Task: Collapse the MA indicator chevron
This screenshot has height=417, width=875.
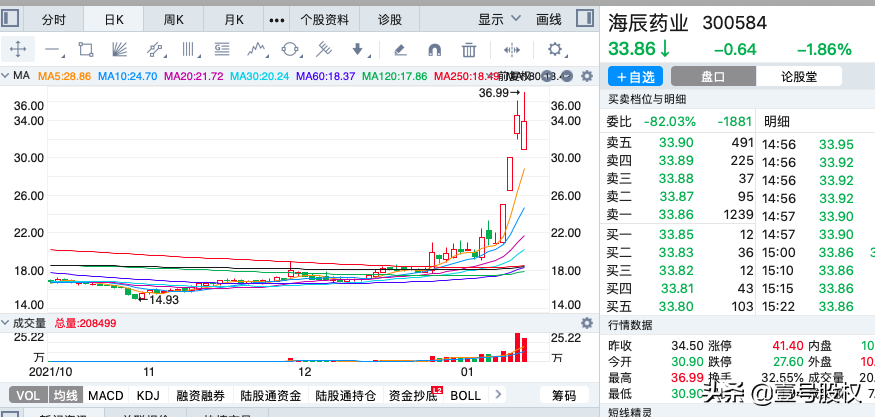Action: pos(6,75)
